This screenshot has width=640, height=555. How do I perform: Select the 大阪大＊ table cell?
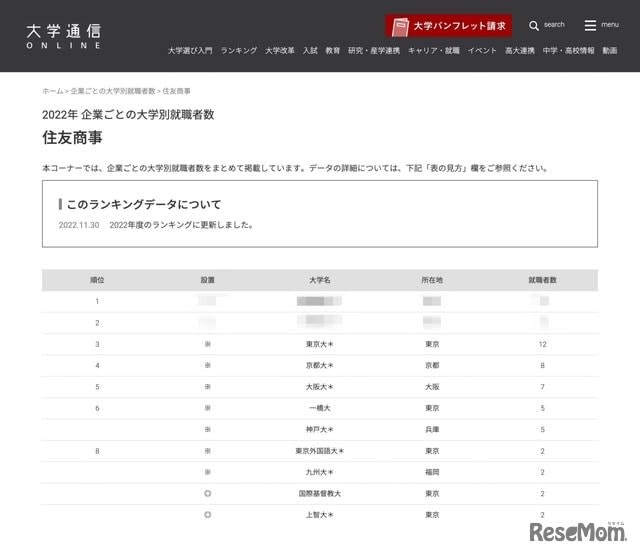tap(320, 387)
